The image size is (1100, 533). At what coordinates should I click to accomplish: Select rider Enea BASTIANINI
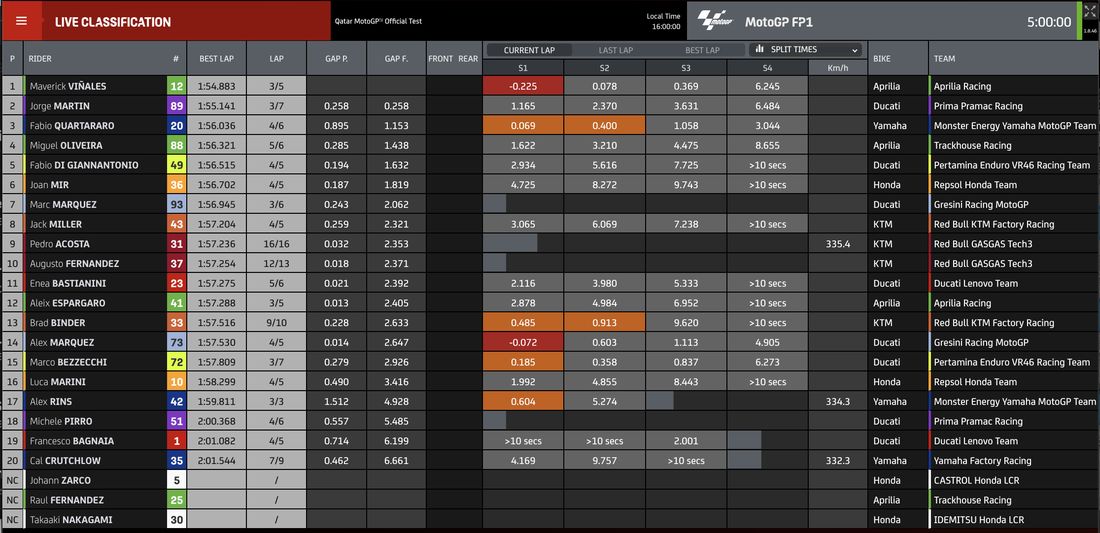68,283
